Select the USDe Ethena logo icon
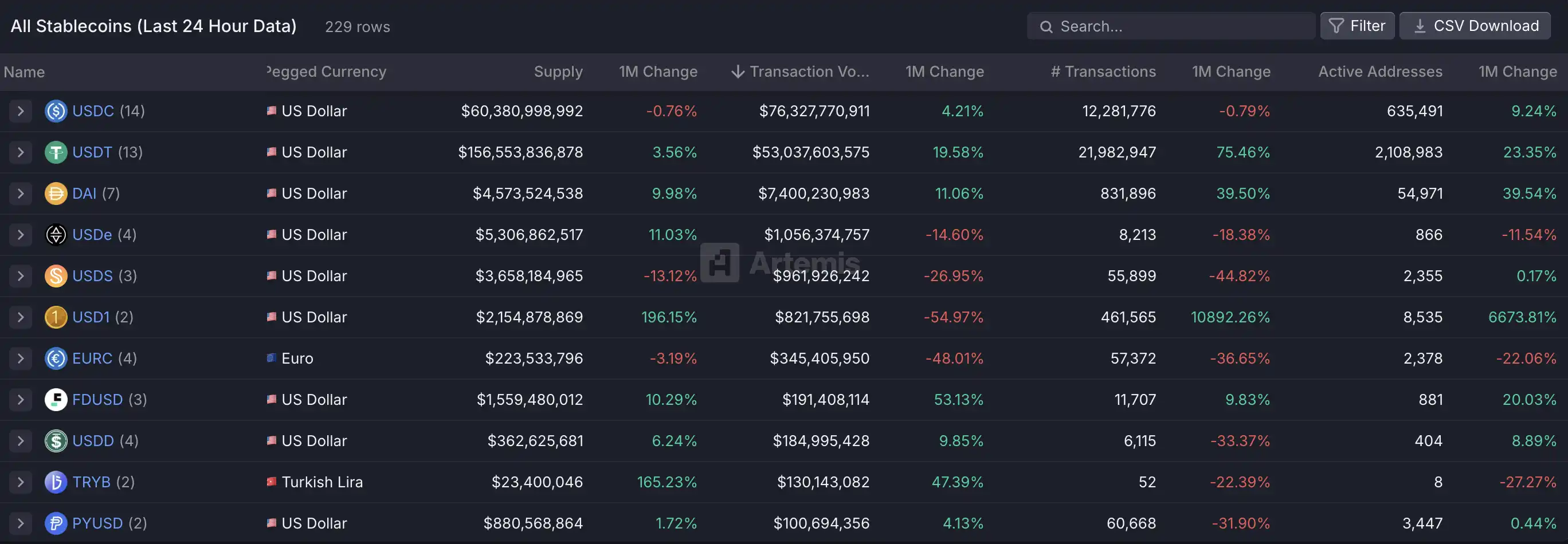This screenshot has width=1568, height=544. click(x=56, y=234)
